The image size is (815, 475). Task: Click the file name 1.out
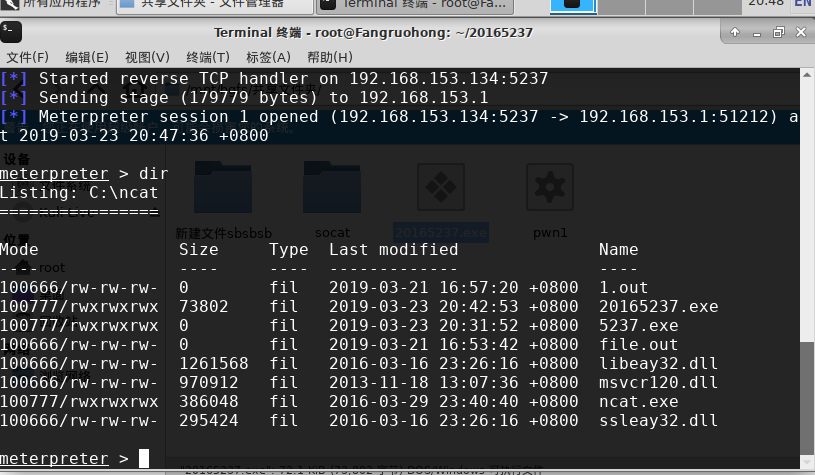pos(623,287)
